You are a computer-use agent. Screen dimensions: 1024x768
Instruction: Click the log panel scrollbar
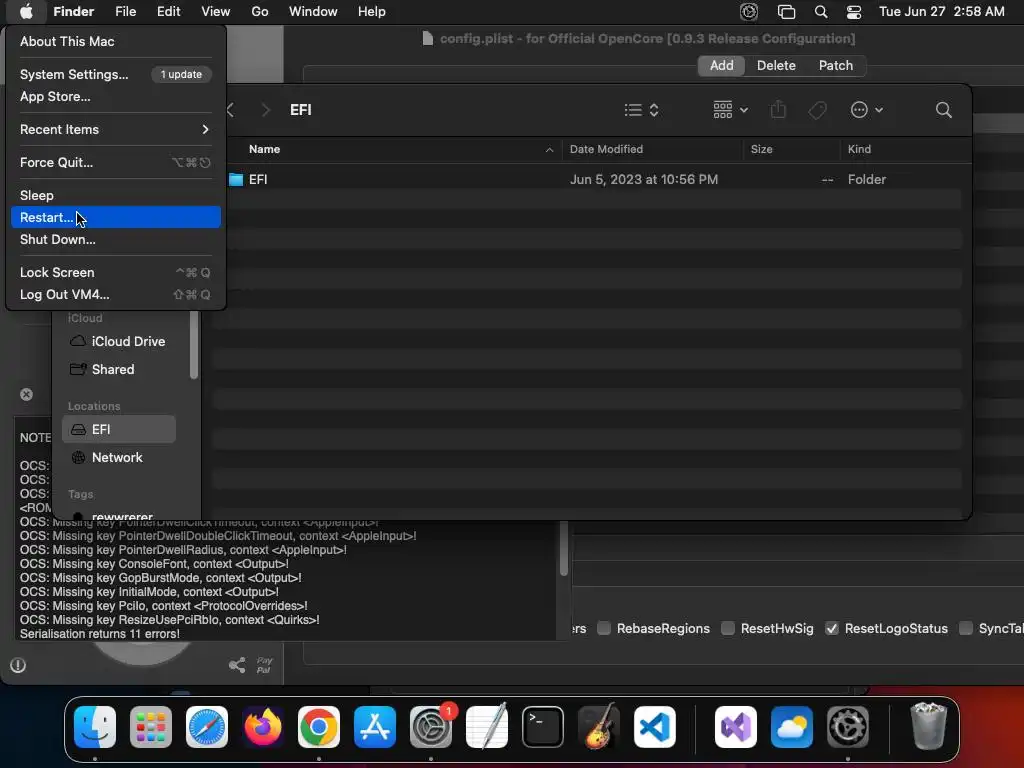pos(564,549)
